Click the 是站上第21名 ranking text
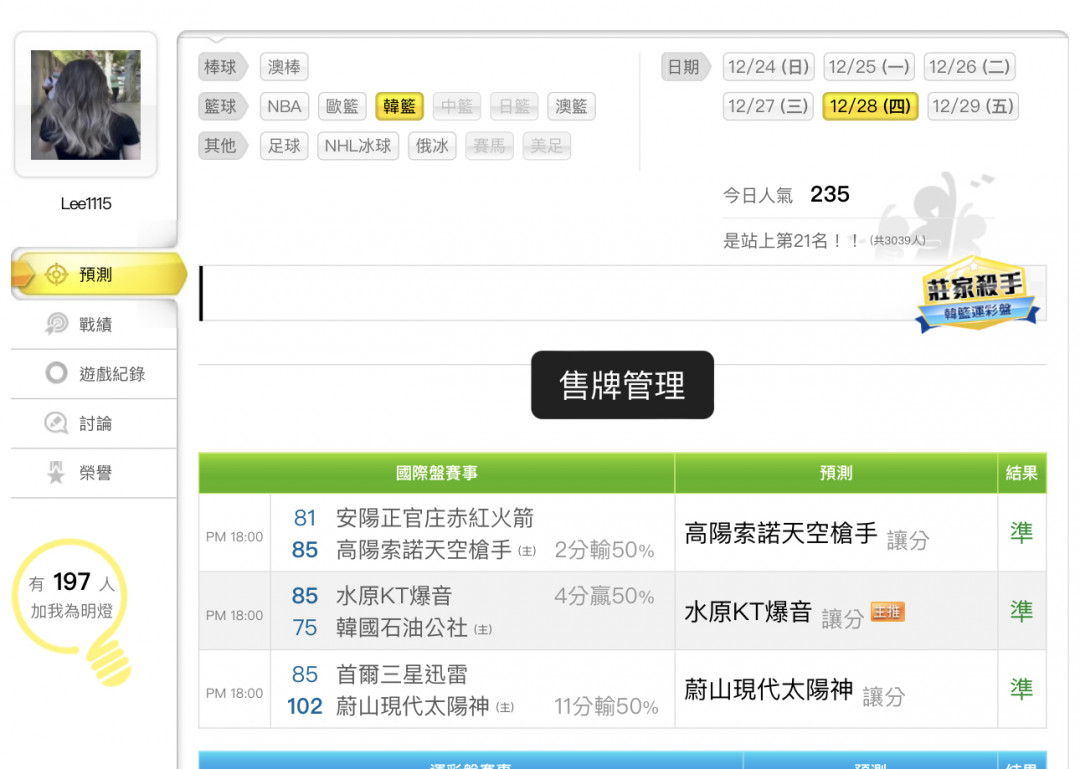Image resolution: width=1080 pixels, height=769 pixels. click(x=791, y=240)
